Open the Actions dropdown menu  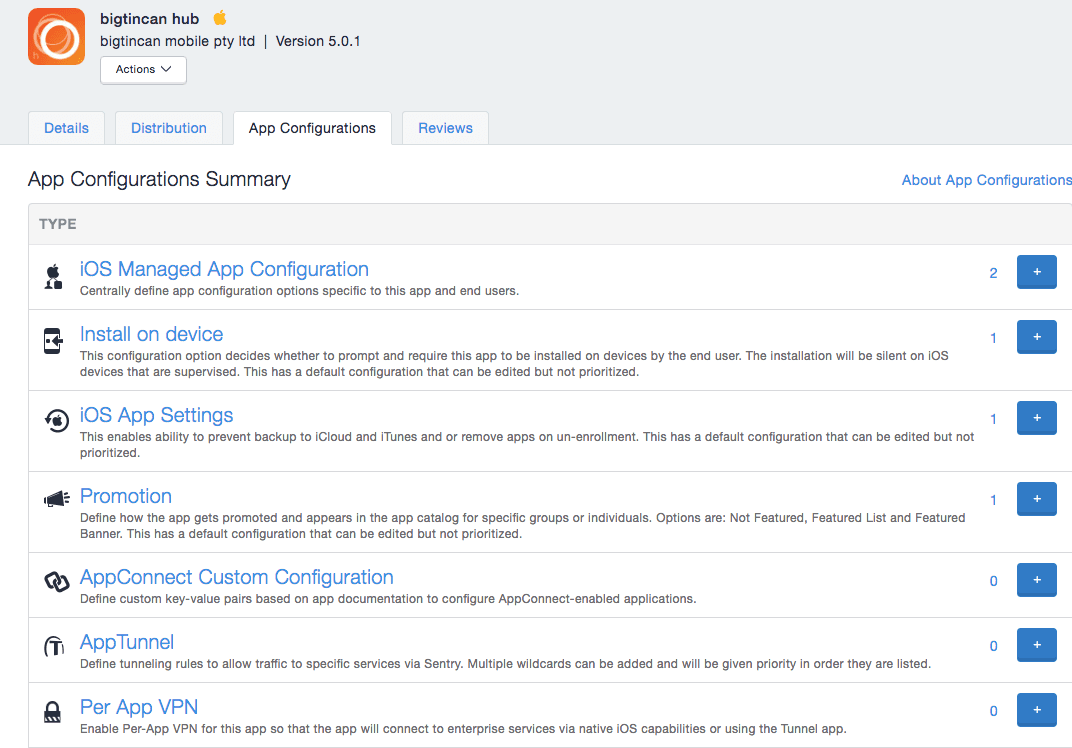tap(143, 70)
